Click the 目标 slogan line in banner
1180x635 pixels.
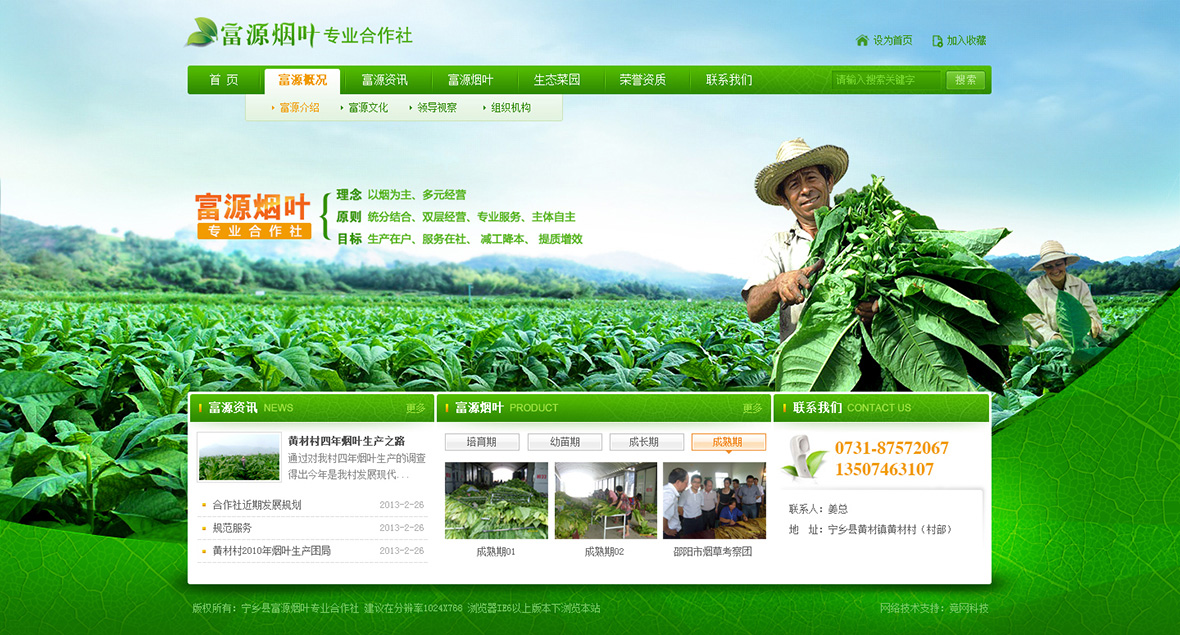click(460, 239)
